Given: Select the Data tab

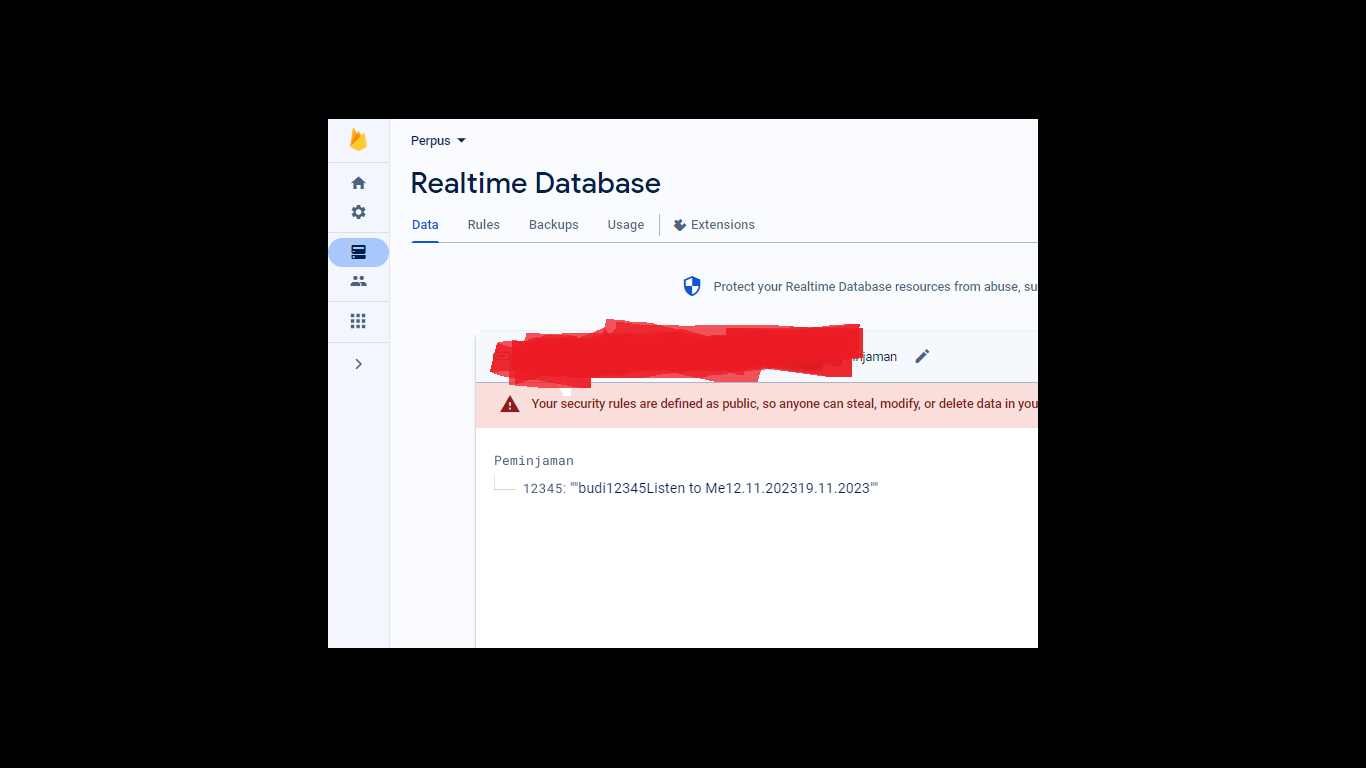Looking at the screenshot, I should (x=424, y=224).
